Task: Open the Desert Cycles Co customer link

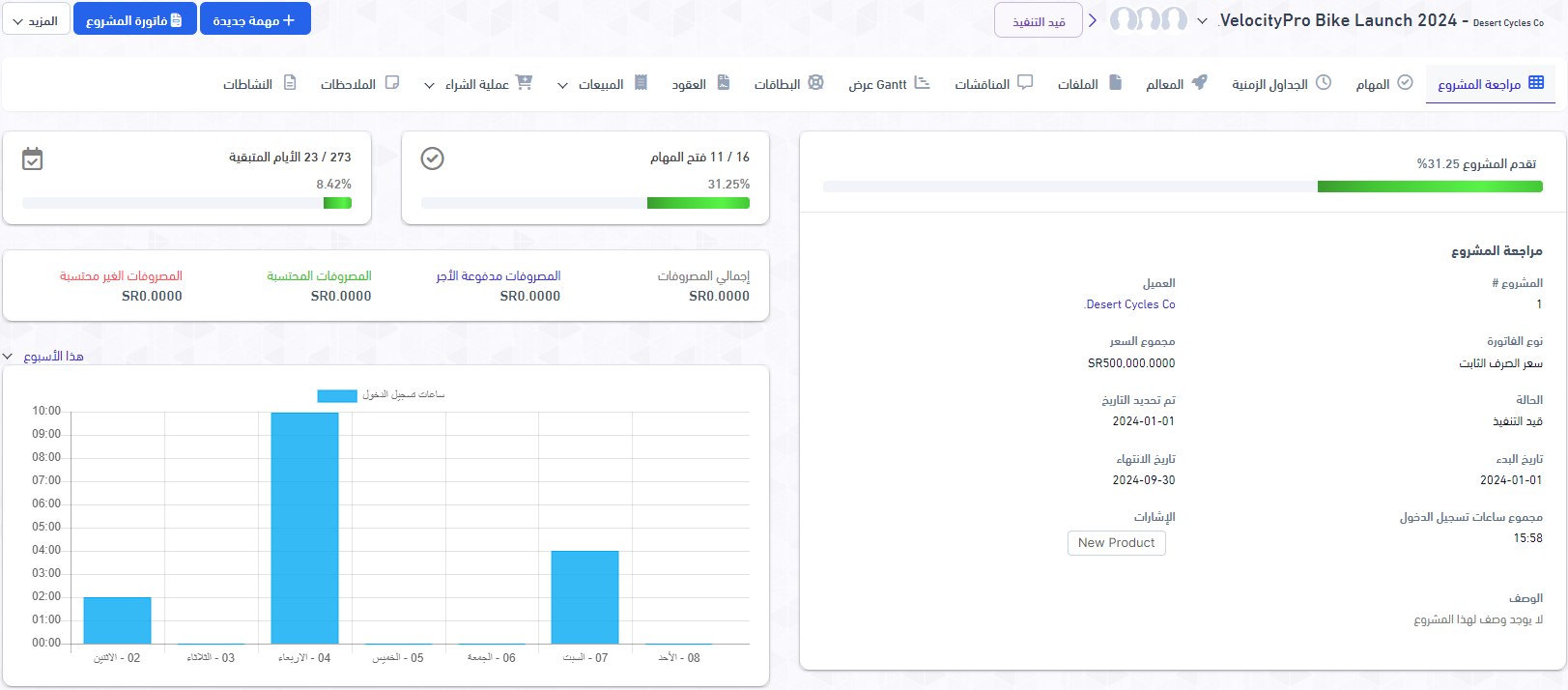Action: tap(1130, 304)
